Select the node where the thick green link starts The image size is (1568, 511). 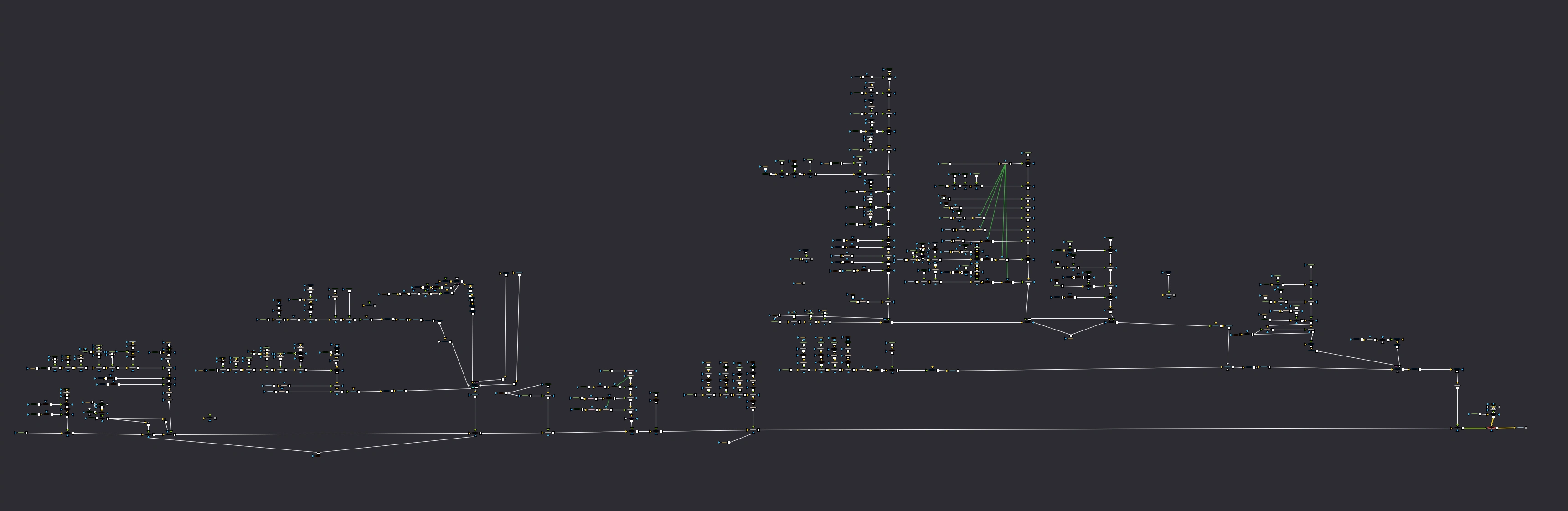(x=1458, y=428)
